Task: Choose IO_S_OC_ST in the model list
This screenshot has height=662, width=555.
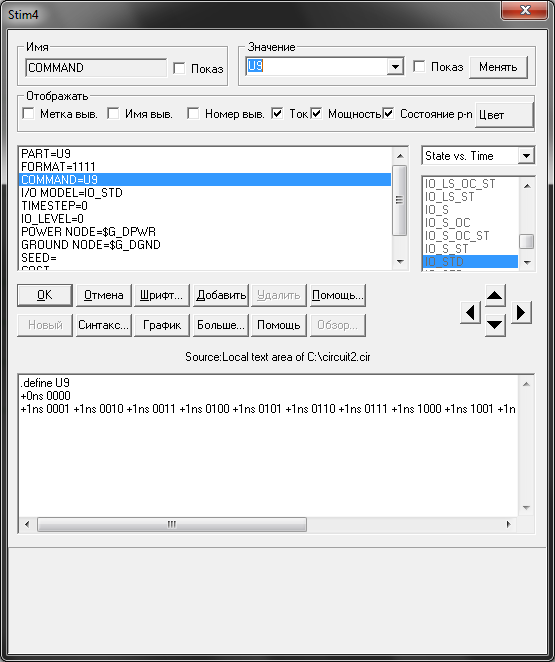Action: click(x=471, y=236)
